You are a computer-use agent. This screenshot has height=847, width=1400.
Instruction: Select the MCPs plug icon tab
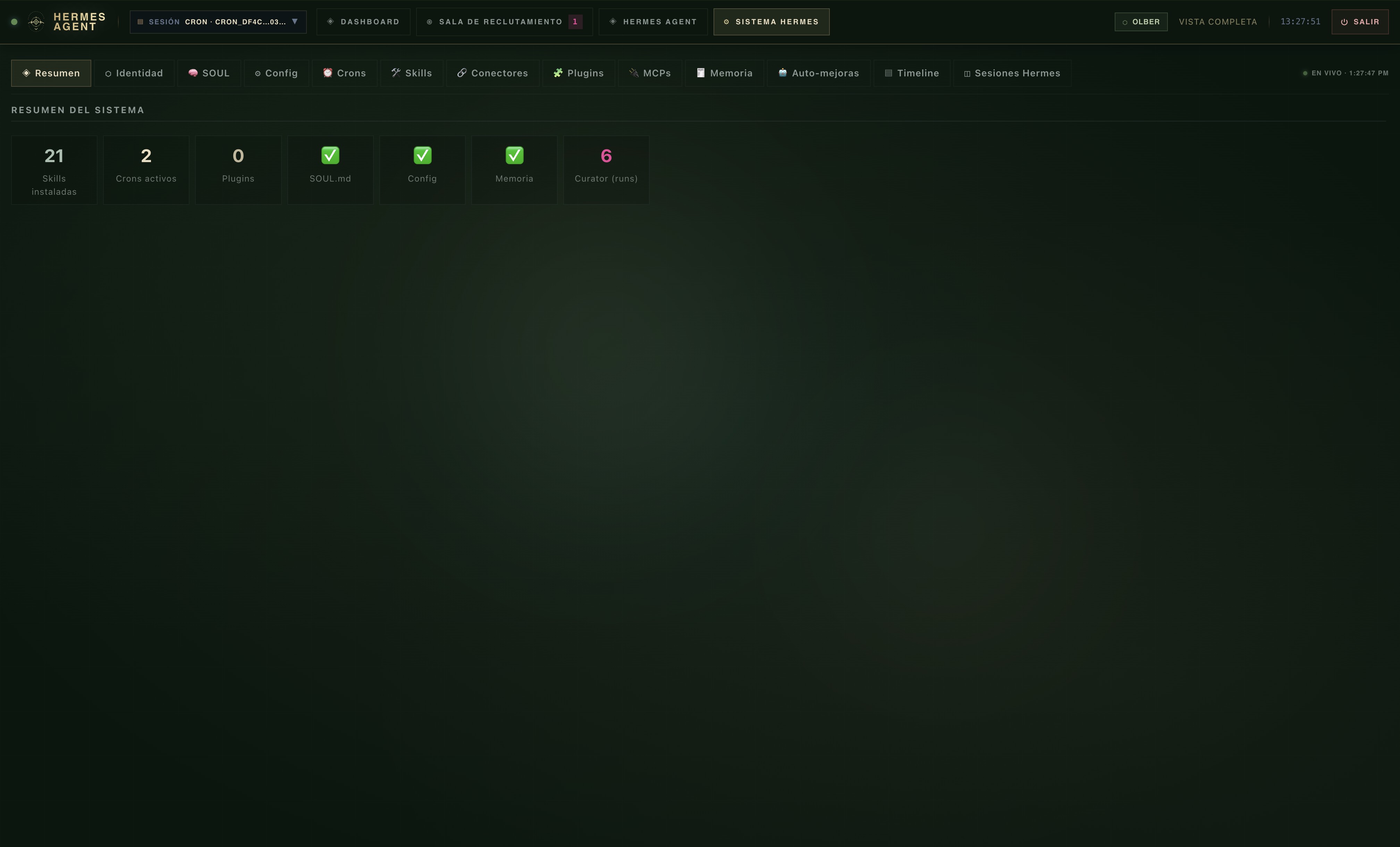point(650,73)
